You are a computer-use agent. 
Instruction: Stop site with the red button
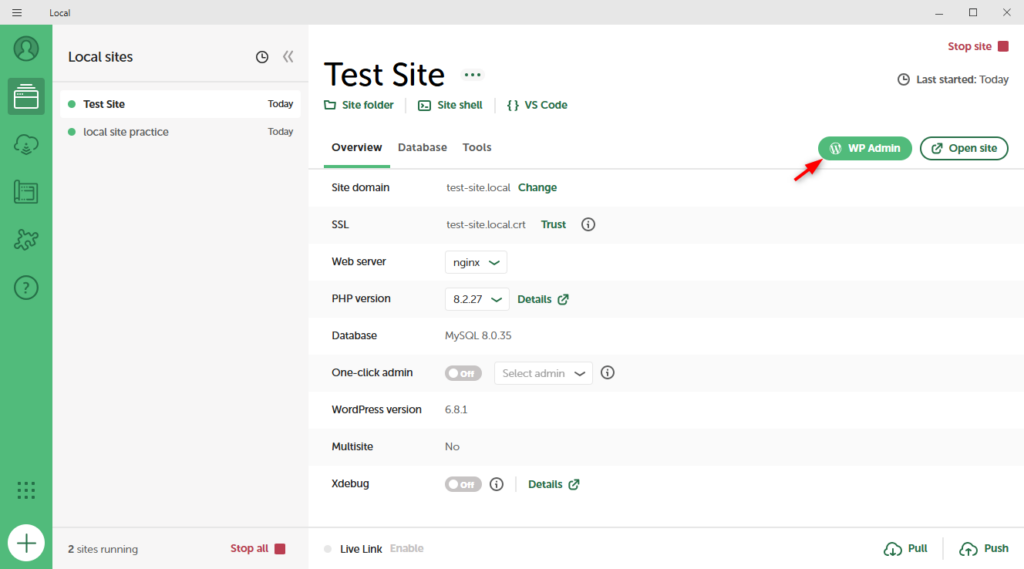[x=978, y=46]
